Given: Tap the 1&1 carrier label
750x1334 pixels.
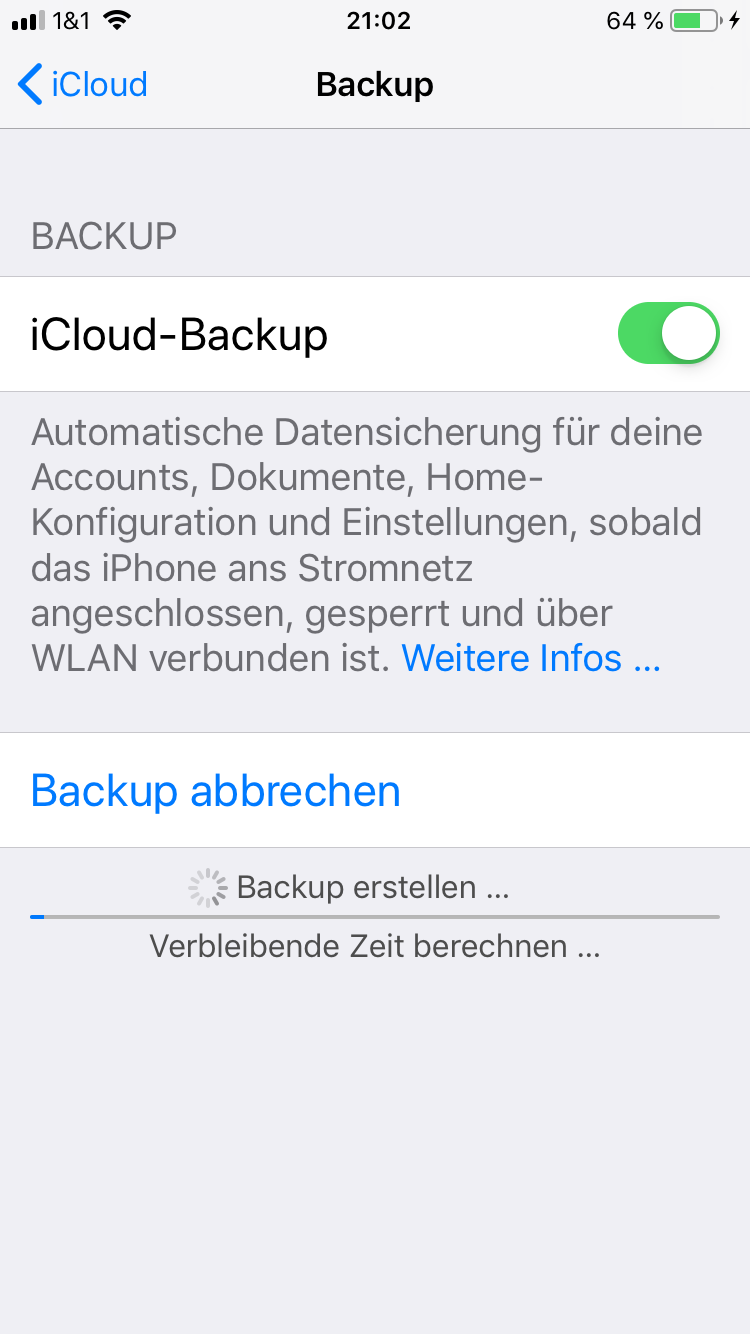Looking at the screenshot, I should pos(72,21).
